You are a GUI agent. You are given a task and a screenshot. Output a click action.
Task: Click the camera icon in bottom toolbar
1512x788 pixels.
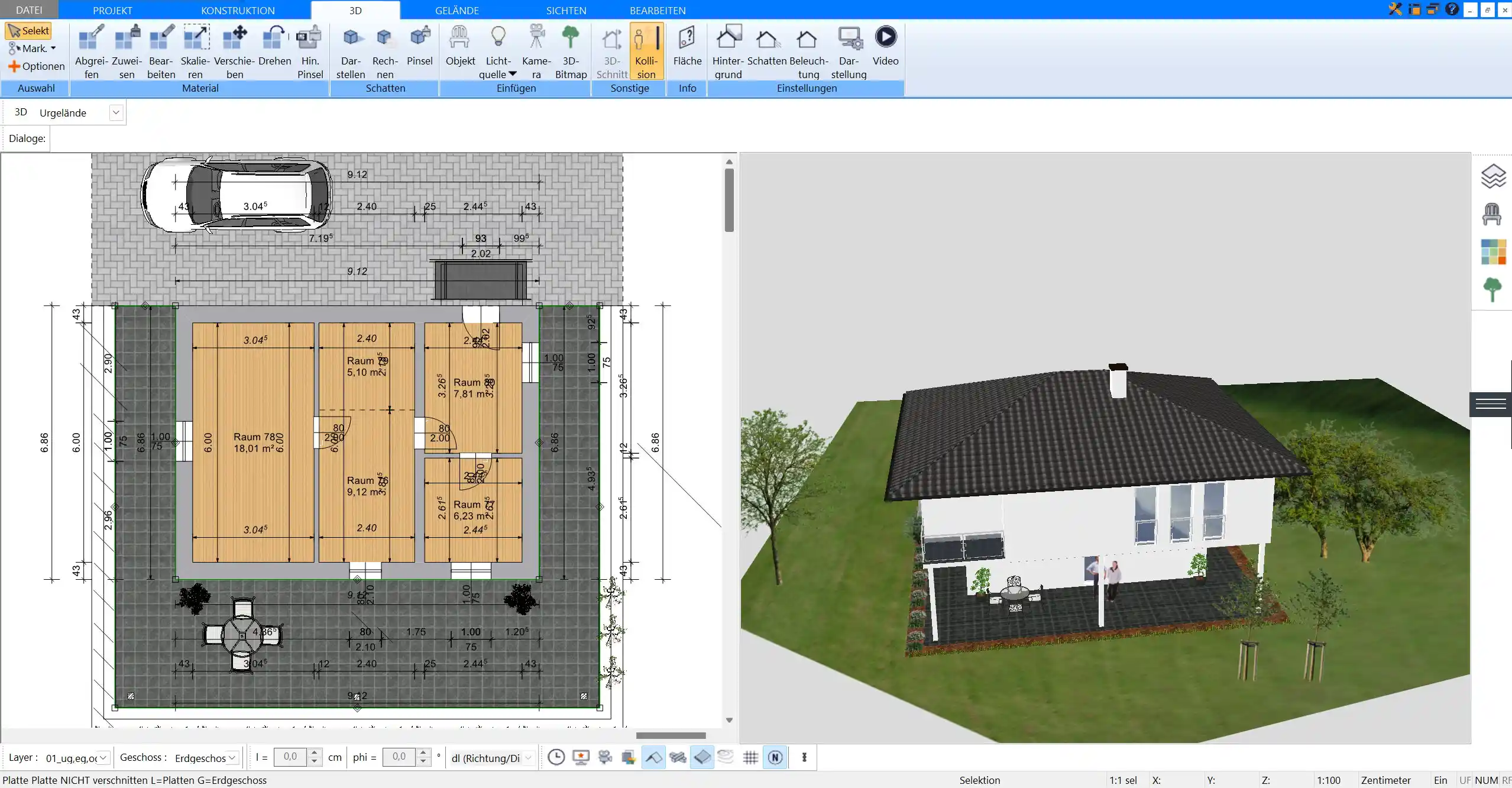click(x=605, y=757)
